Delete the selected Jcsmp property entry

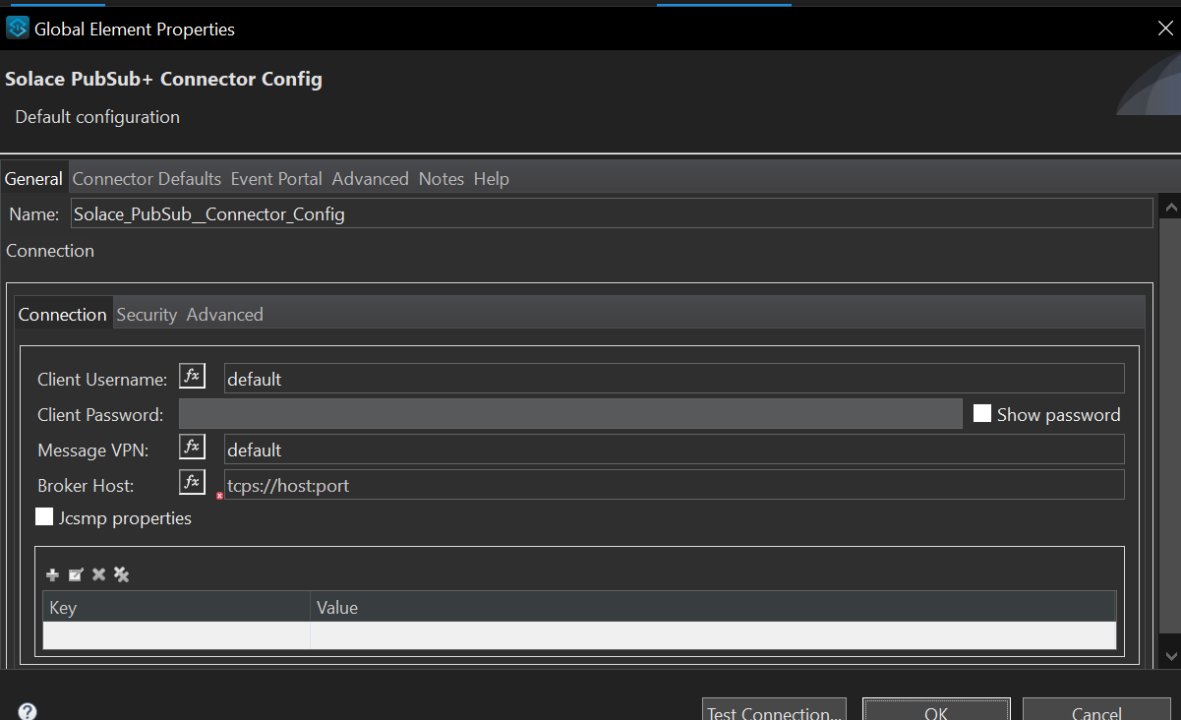(x=99, y=575)
